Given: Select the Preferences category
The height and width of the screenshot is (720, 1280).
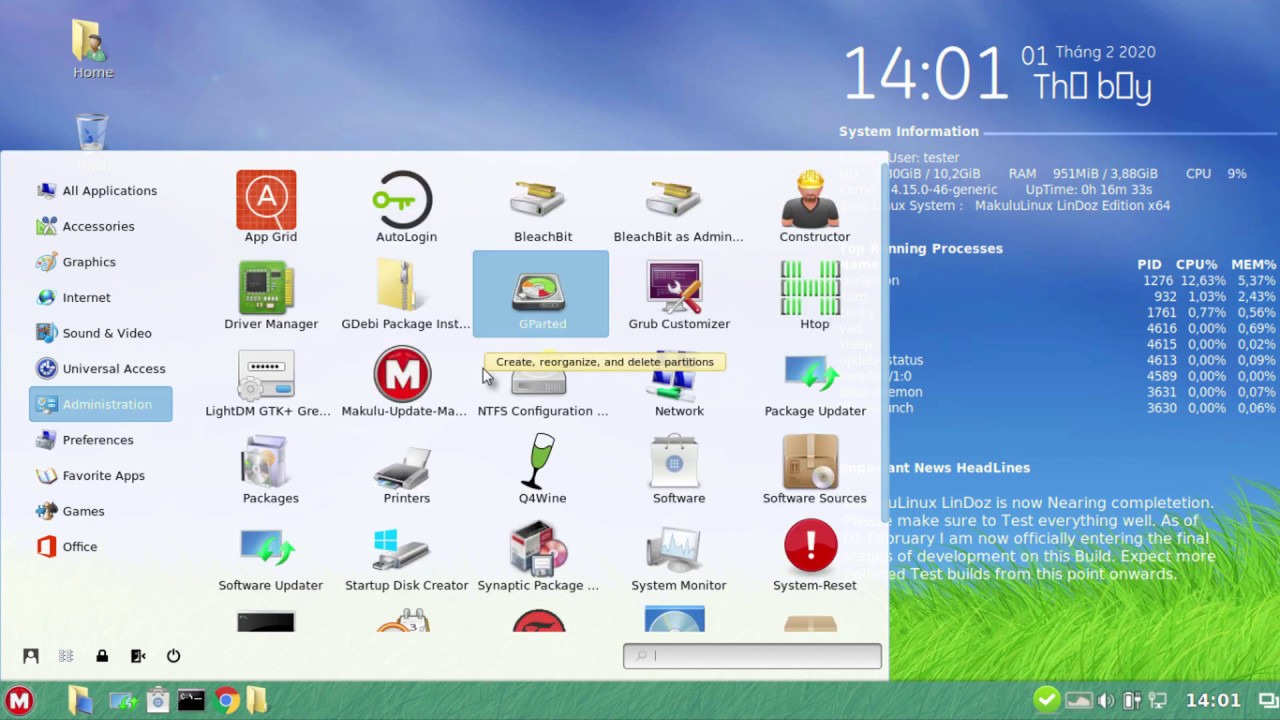Looking at the screenshot, I should [x=100, y=439].
